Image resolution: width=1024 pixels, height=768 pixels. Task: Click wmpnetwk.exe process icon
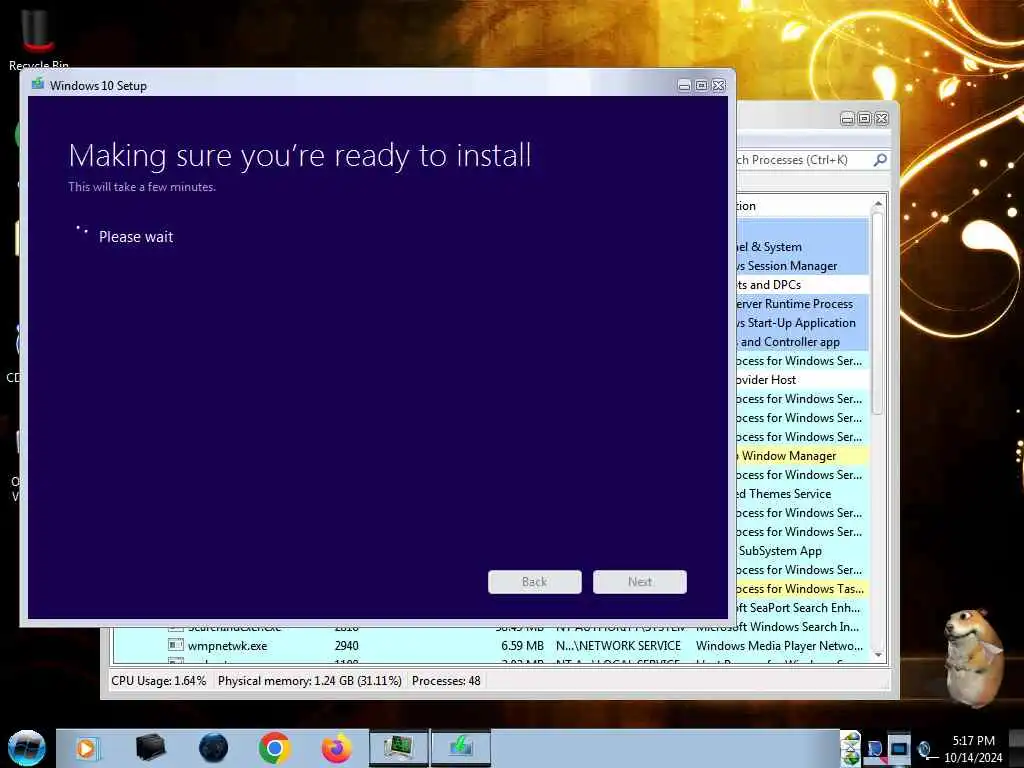tap(176, 645)
